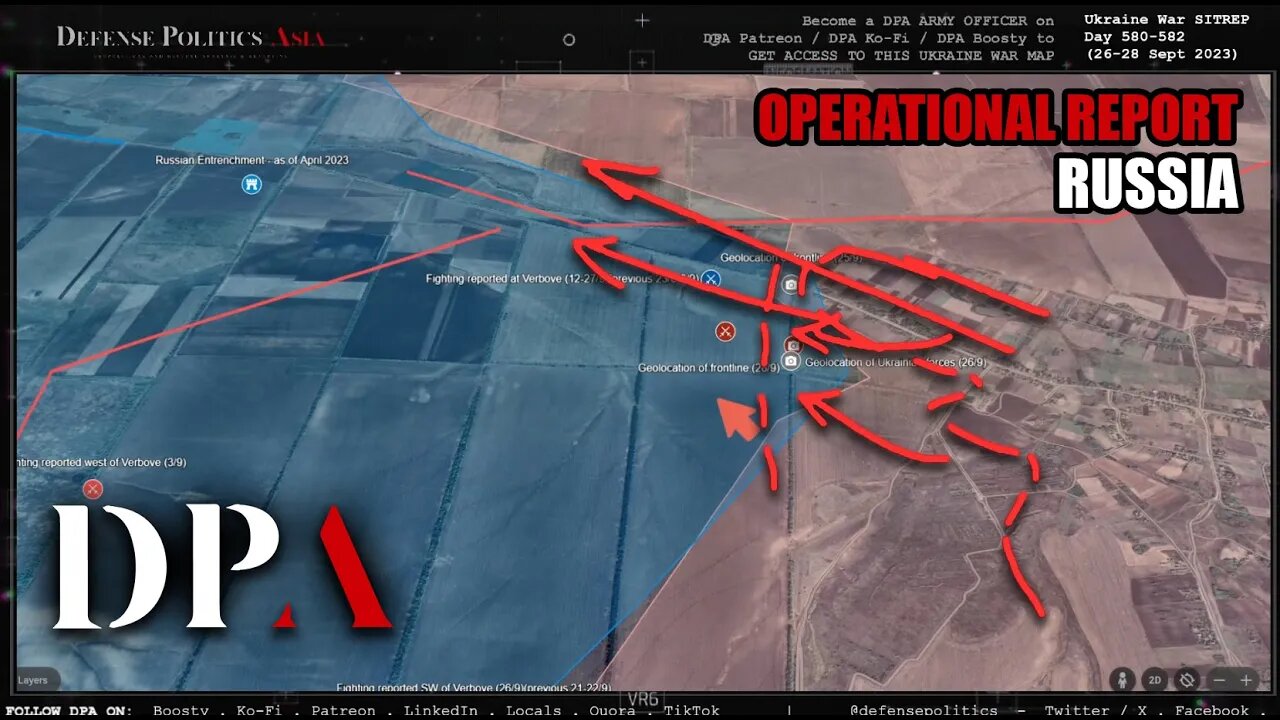
Task: Click the Quora entry in the footer bar
Action: 612,710
